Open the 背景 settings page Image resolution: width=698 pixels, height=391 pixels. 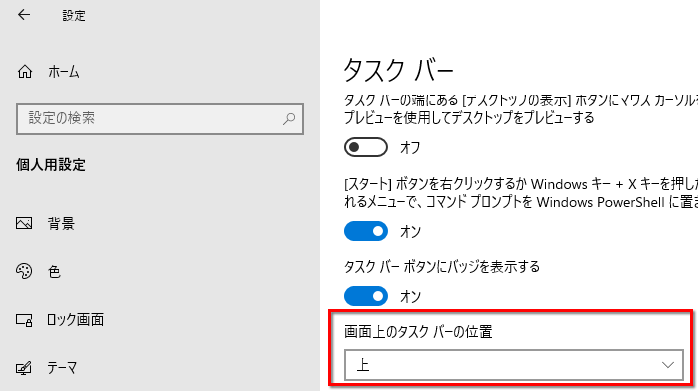pyautogui.click(x=61, y=224)
